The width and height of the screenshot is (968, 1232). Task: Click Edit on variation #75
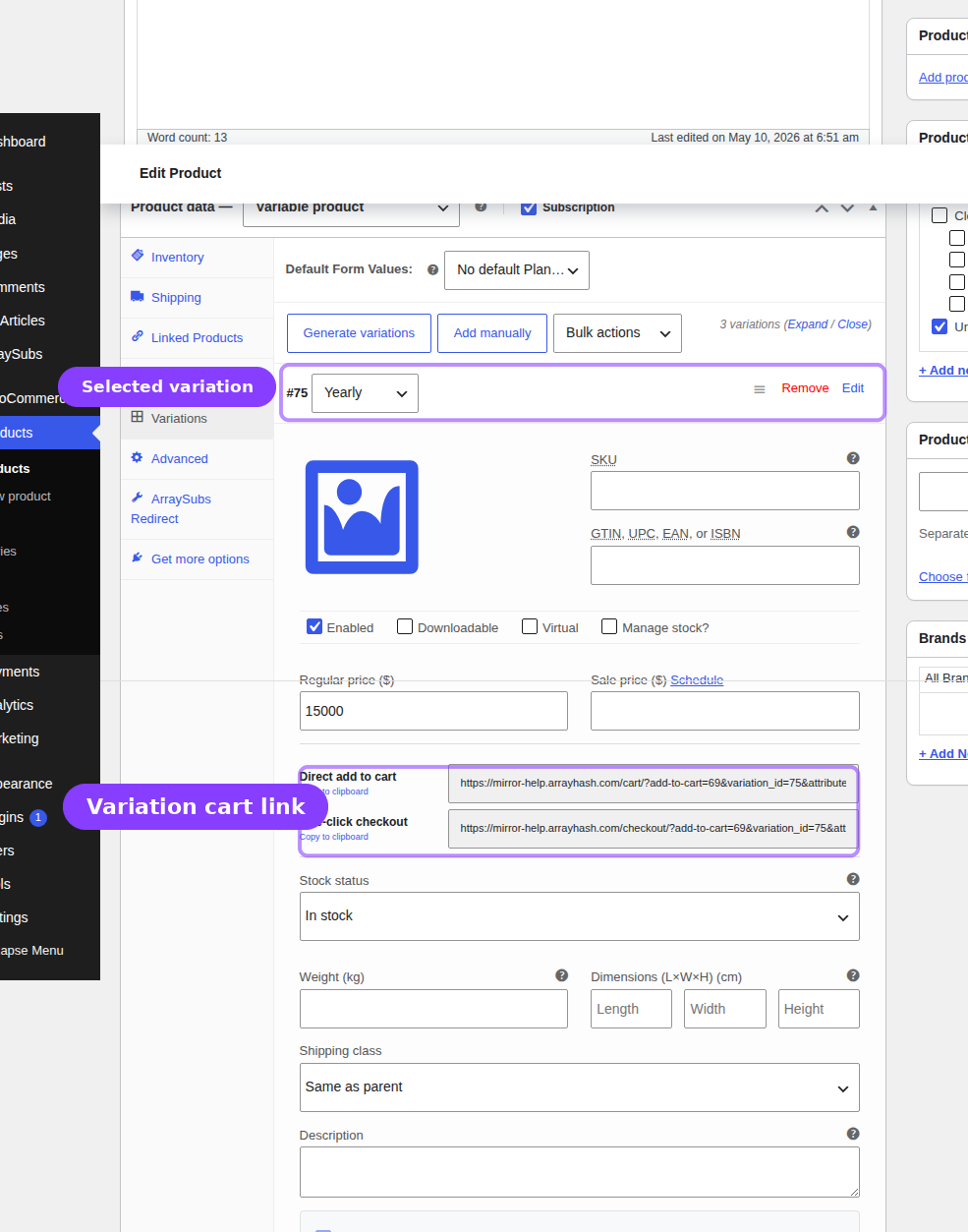[x=853, y=388]
